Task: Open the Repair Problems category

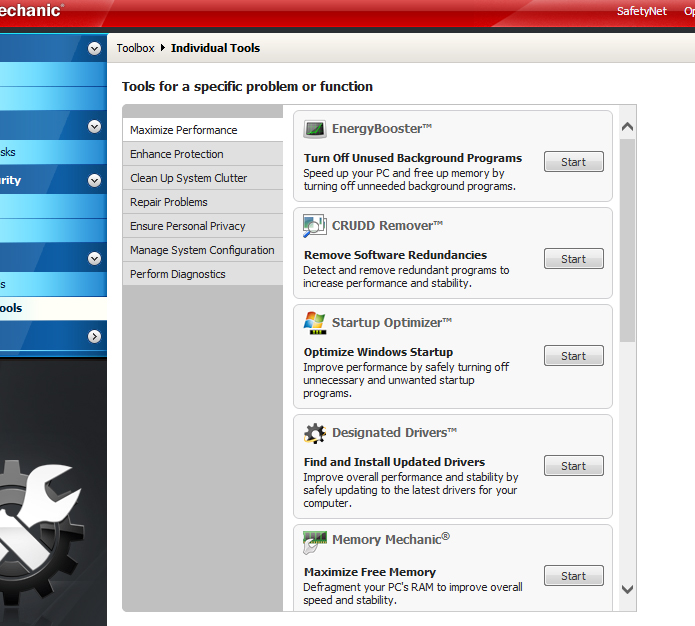Action: [x=203, y=202]
